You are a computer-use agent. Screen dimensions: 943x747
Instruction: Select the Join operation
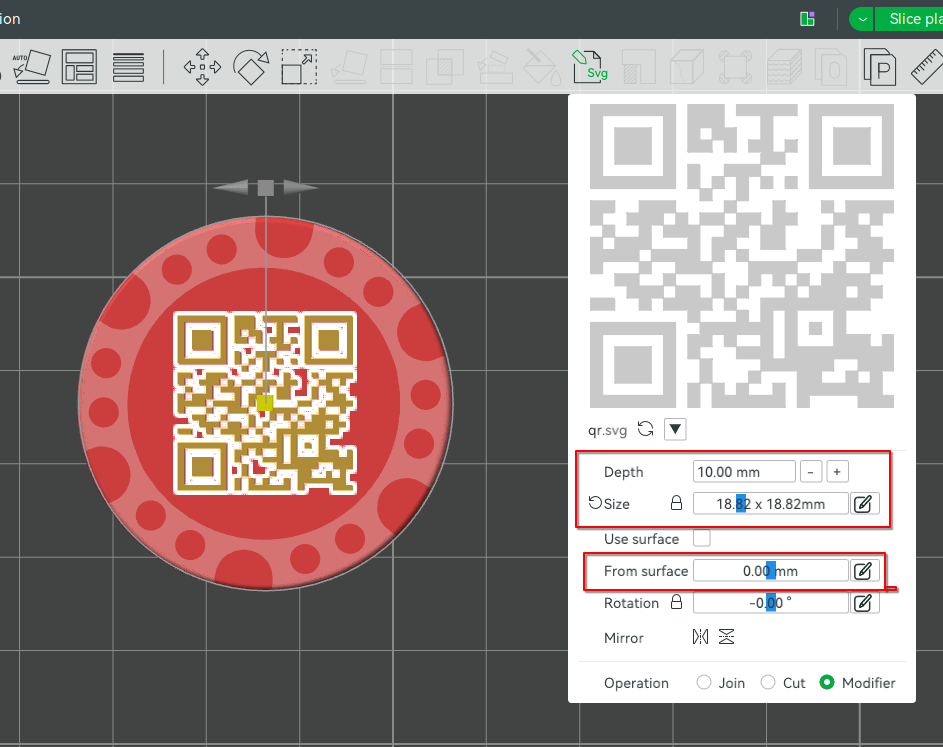click(704, 682)
